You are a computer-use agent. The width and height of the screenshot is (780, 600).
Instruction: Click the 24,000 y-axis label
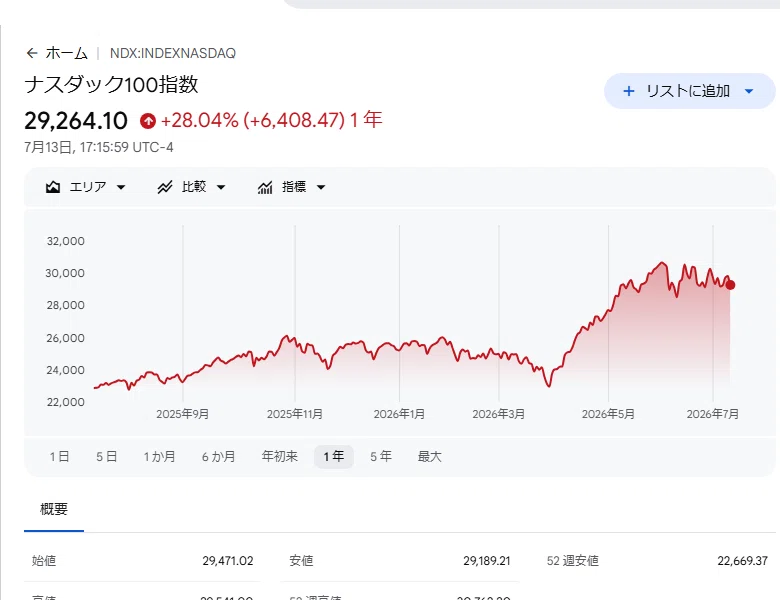coord(66,370)
